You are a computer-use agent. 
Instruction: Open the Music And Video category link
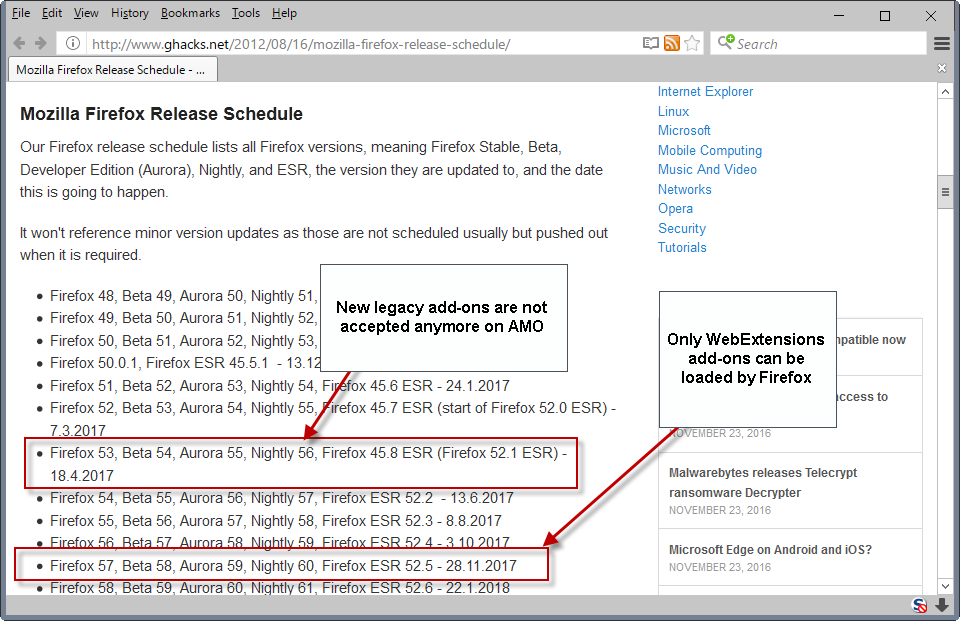707,170
